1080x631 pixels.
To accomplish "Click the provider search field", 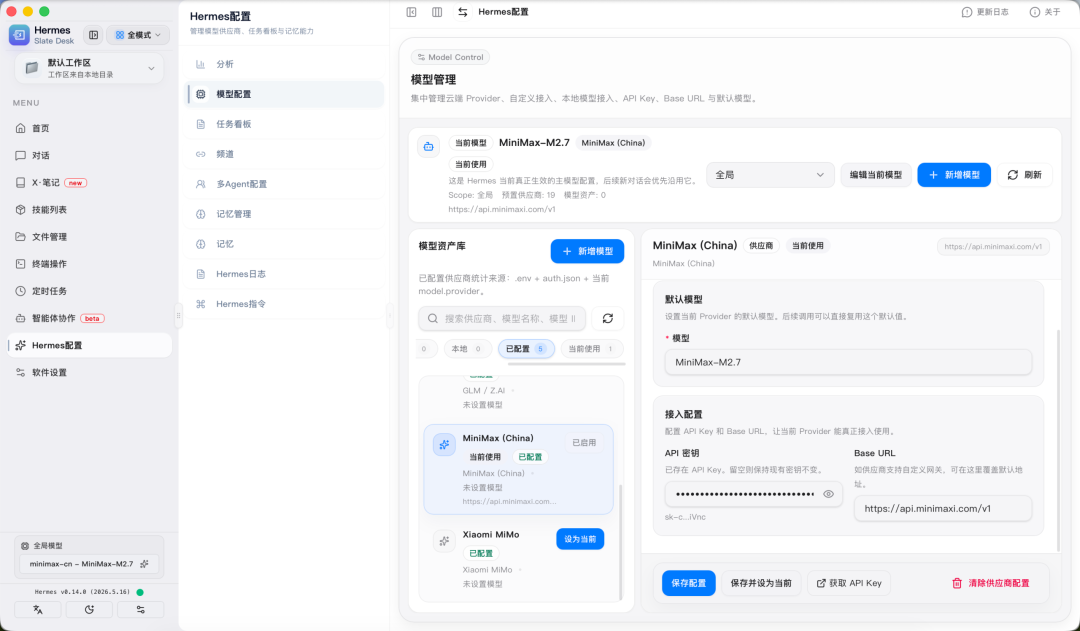I will click(502, 319).
